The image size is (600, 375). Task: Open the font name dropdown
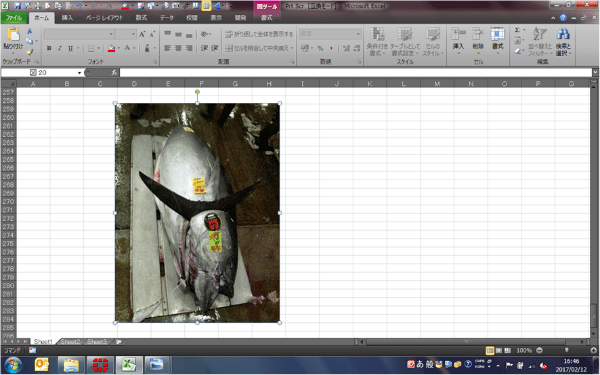(111, 34)
